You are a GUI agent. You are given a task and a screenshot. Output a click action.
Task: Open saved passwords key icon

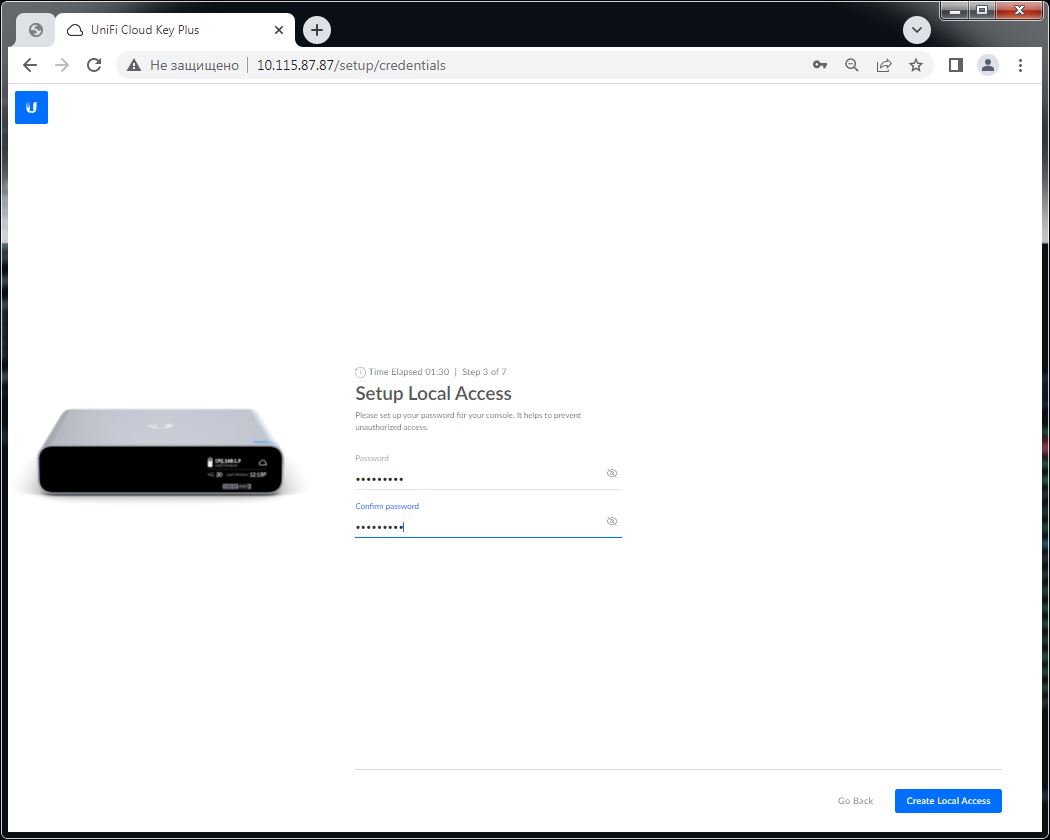820,65
